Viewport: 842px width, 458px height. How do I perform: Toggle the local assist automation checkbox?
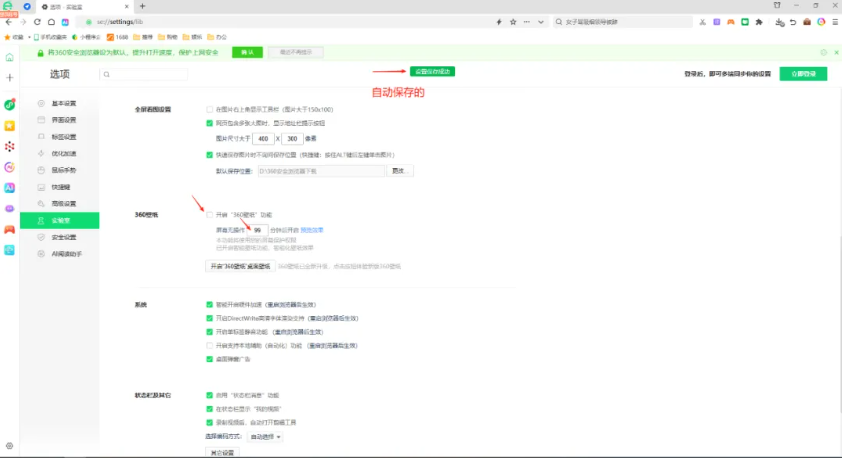(x=209, y=346)
